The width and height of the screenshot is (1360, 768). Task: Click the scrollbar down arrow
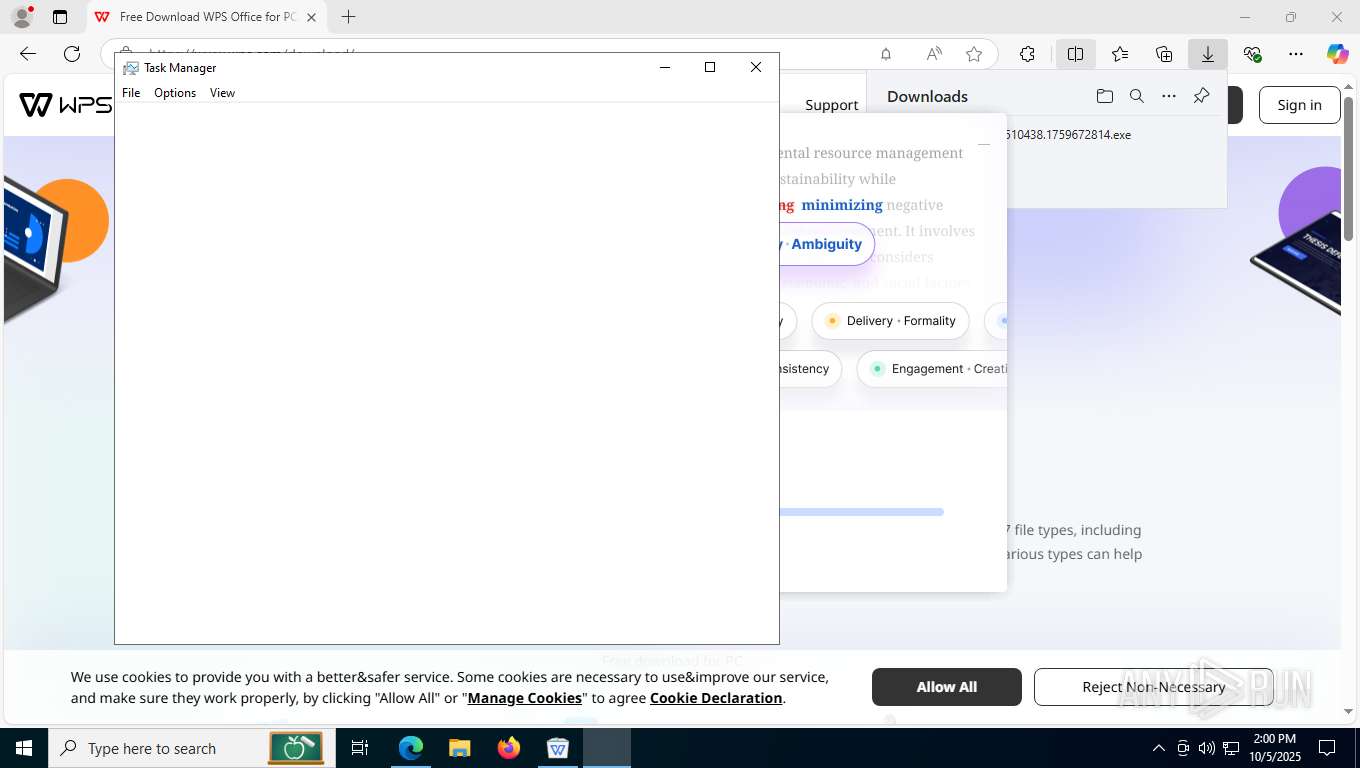tap(1349, 711)
